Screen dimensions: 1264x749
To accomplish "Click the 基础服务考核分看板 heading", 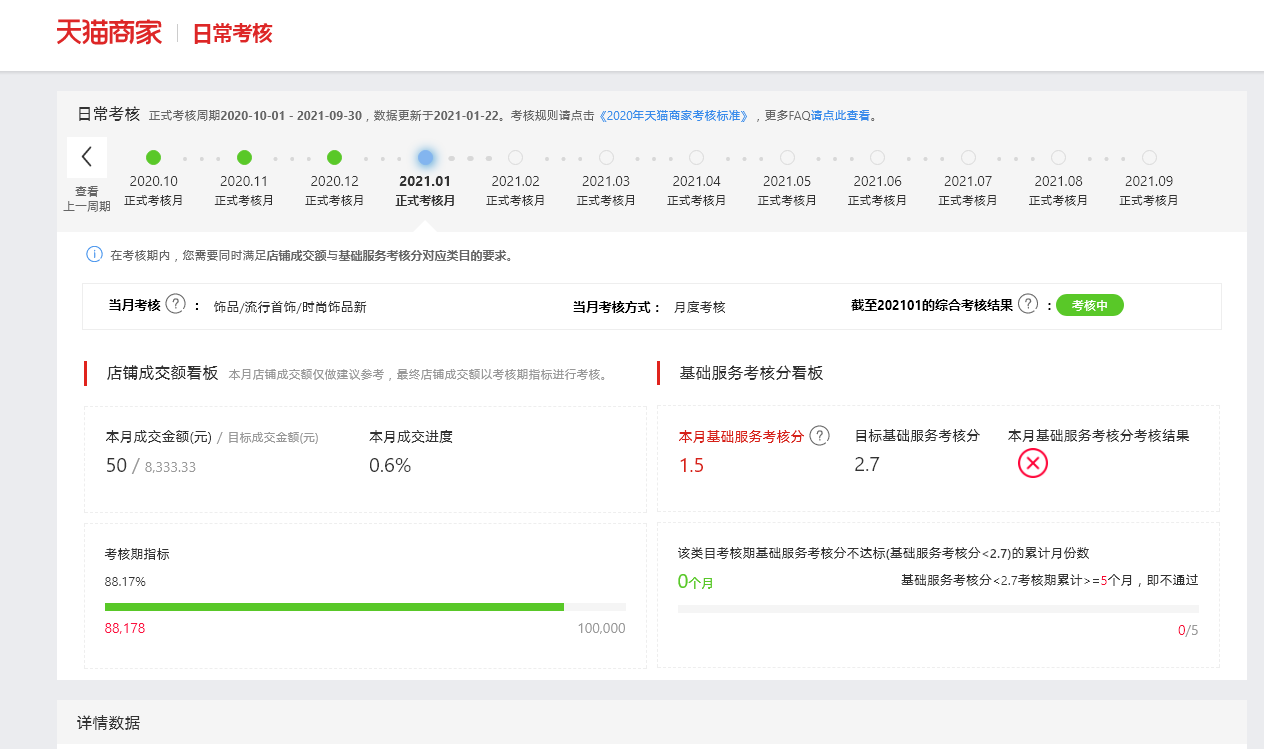I will [x=751, y=373].
